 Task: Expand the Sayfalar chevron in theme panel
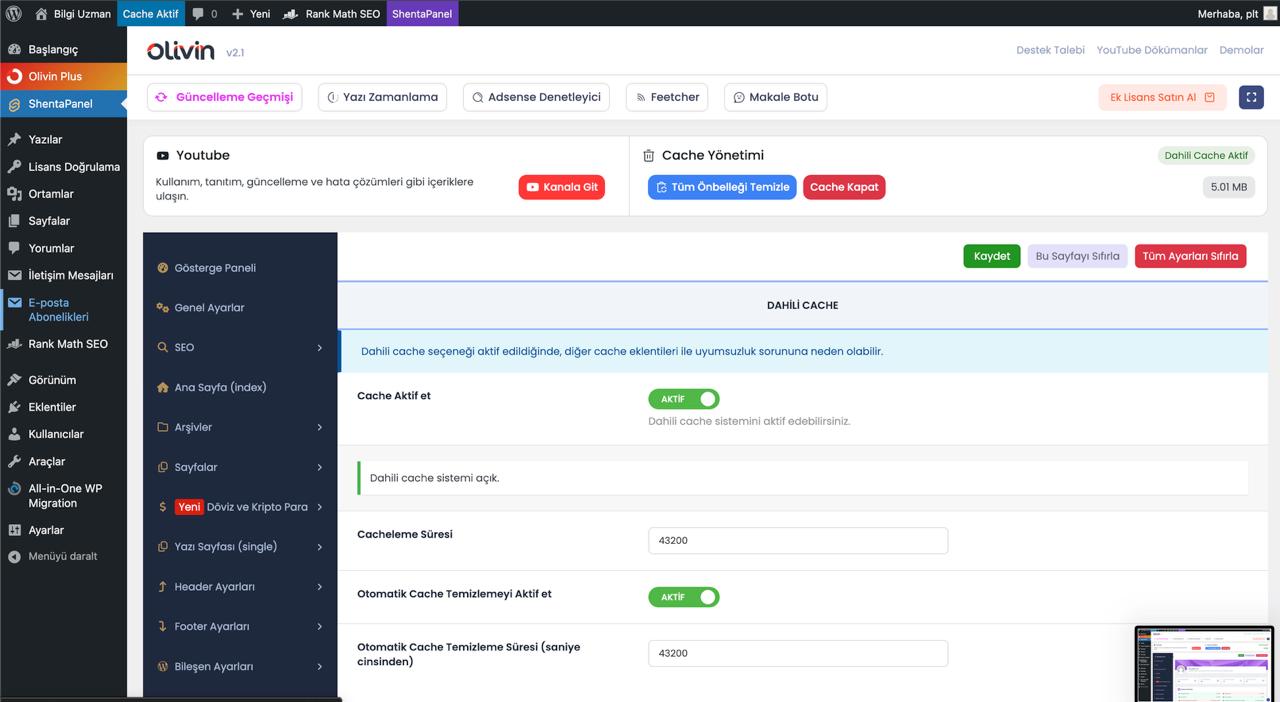click(320, 467)
